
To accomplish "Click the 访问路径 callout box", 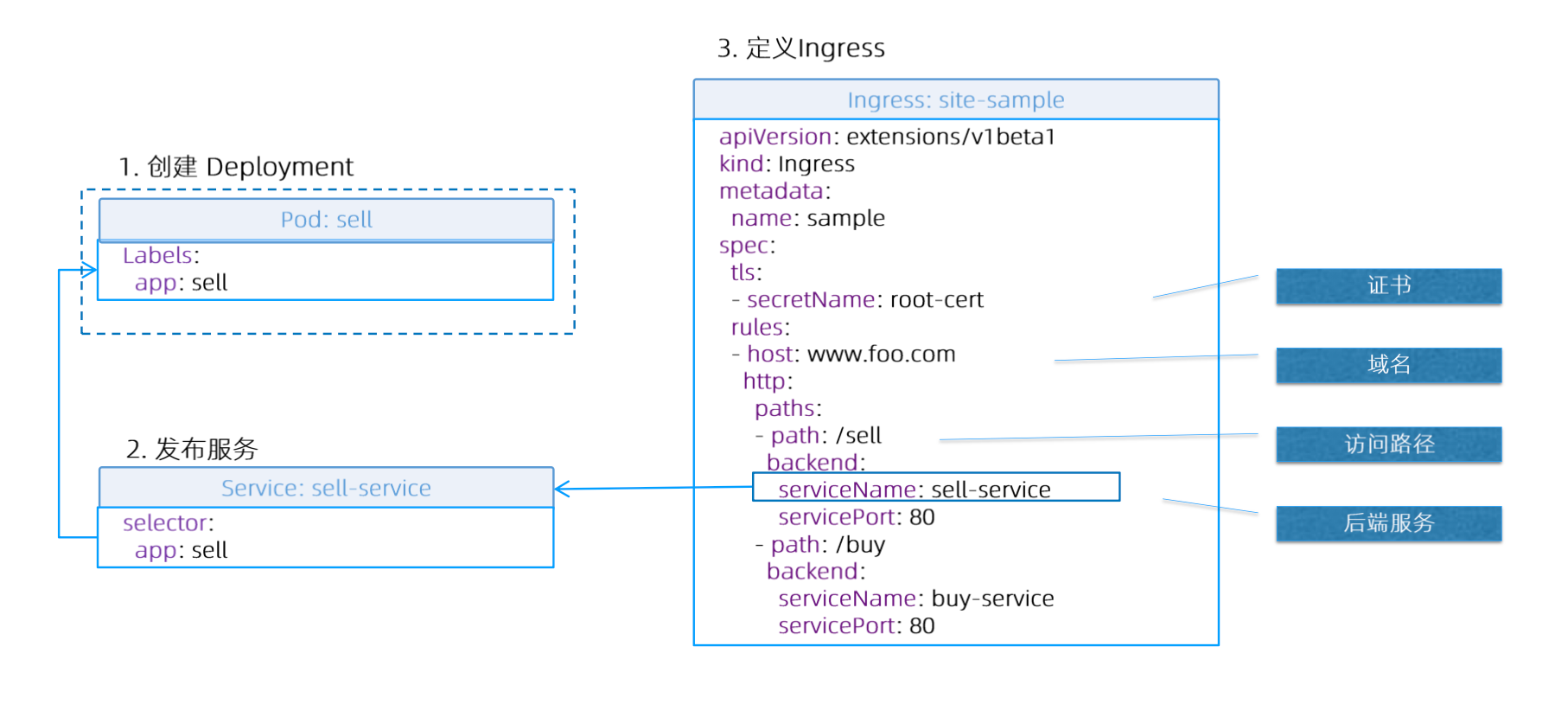I will (1387, 445).
